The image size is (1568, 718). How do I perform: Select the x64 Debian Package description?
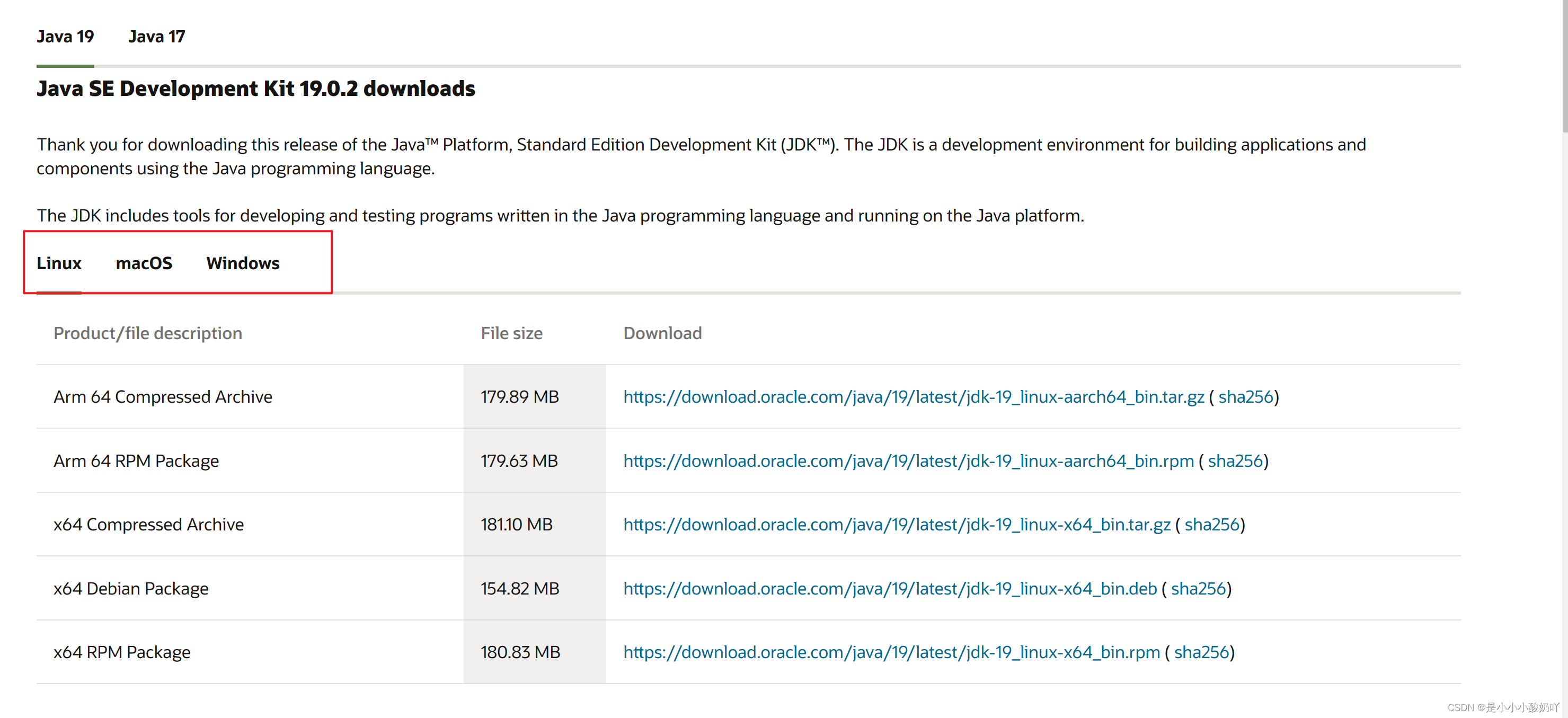click(131, 588)
